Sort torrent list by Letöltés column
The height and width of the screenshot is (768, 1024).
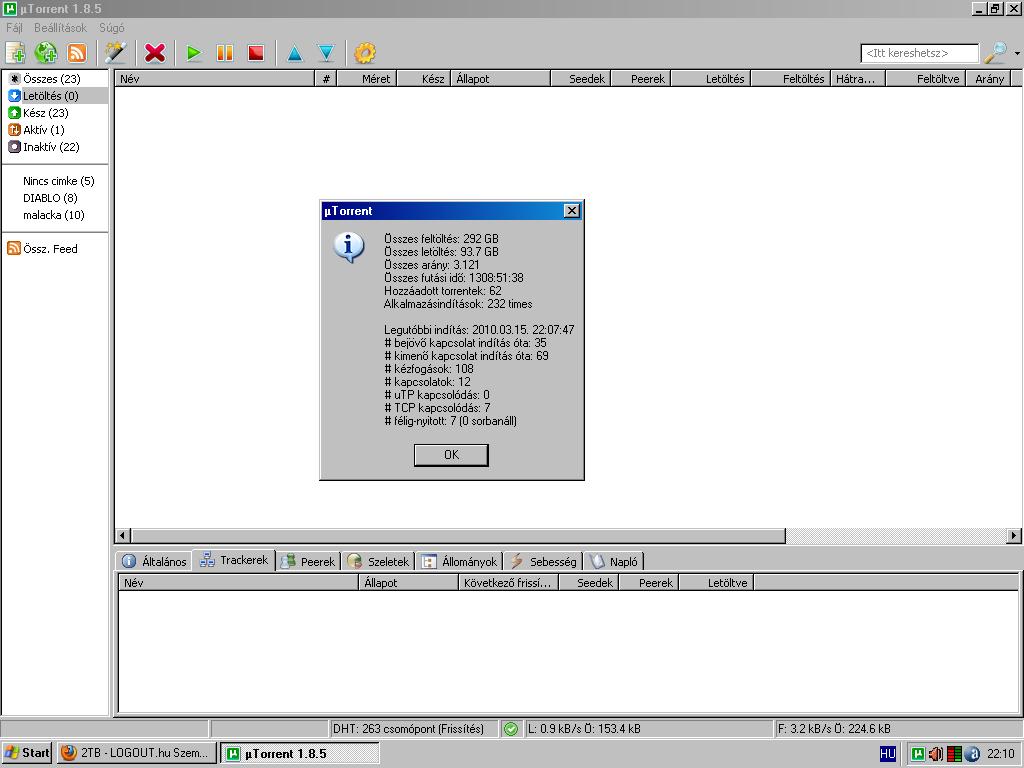click(x=711, y=78)
